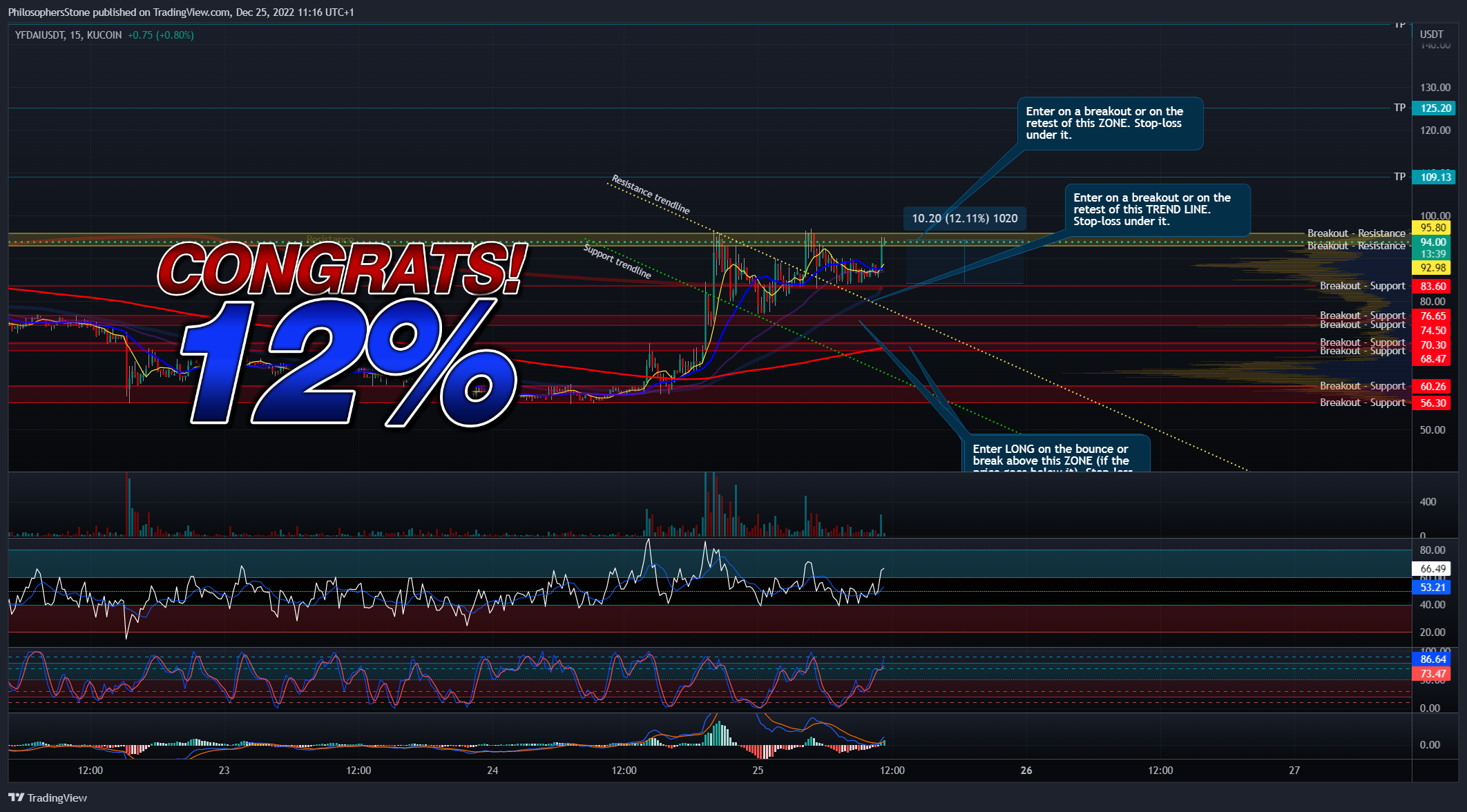Click the date 27 on time axis
This screenshot has width=1467, height=812.
click(1294, 770)
